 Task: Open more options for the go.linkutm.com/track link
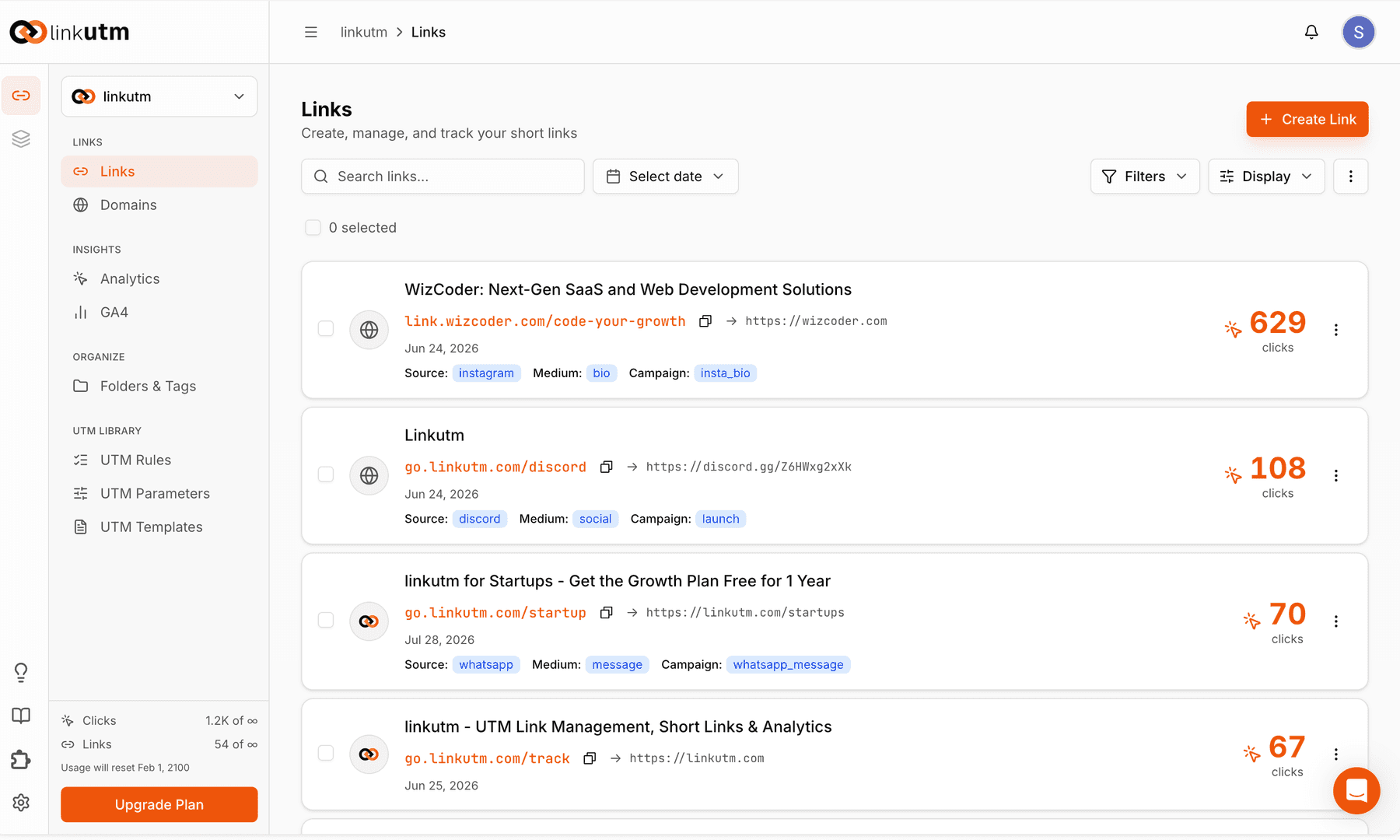(1336, 754)
